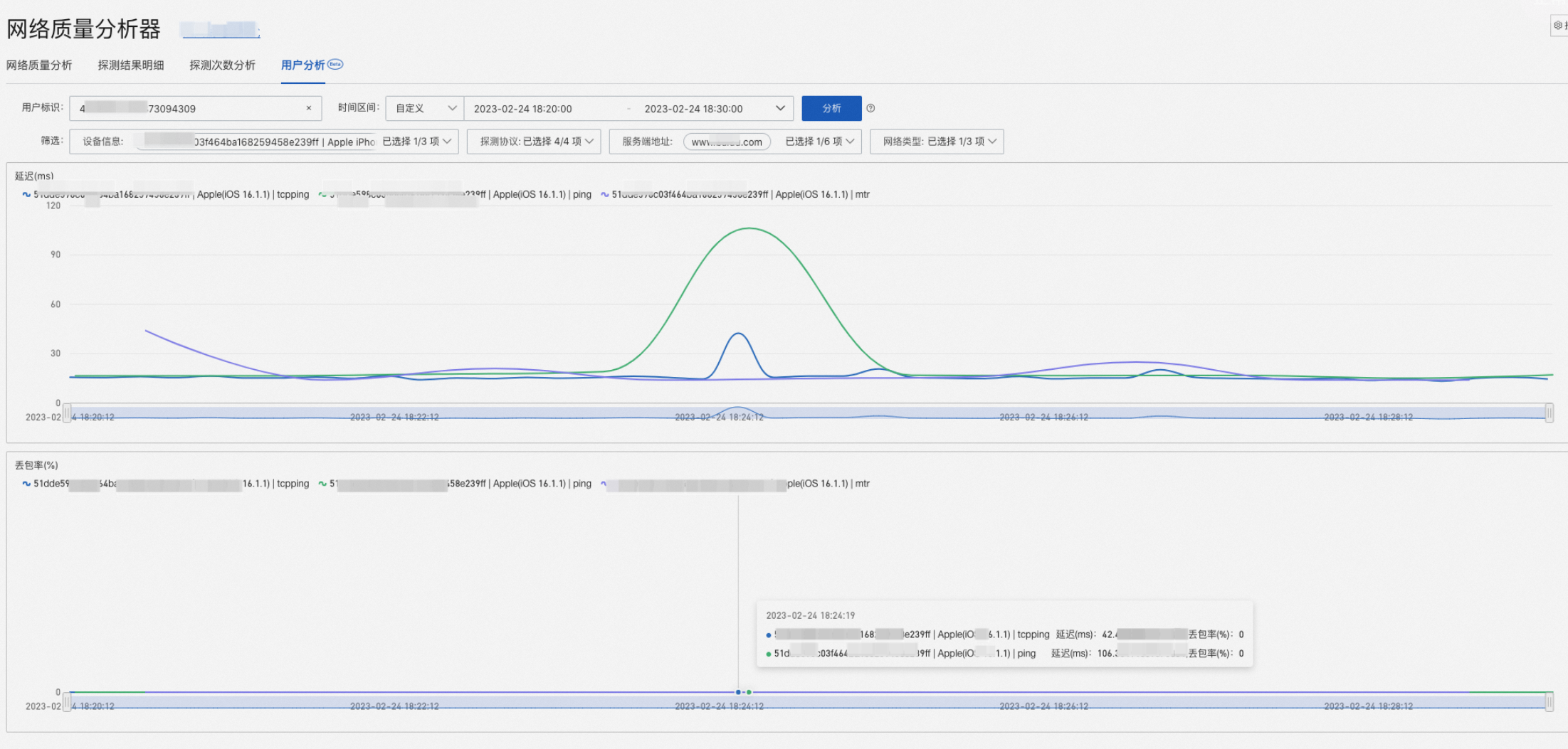Click the green ping data point on 丢包率 chart
Image resolution: width=1568 pixels, height=749 pixels.
[749, 692]
